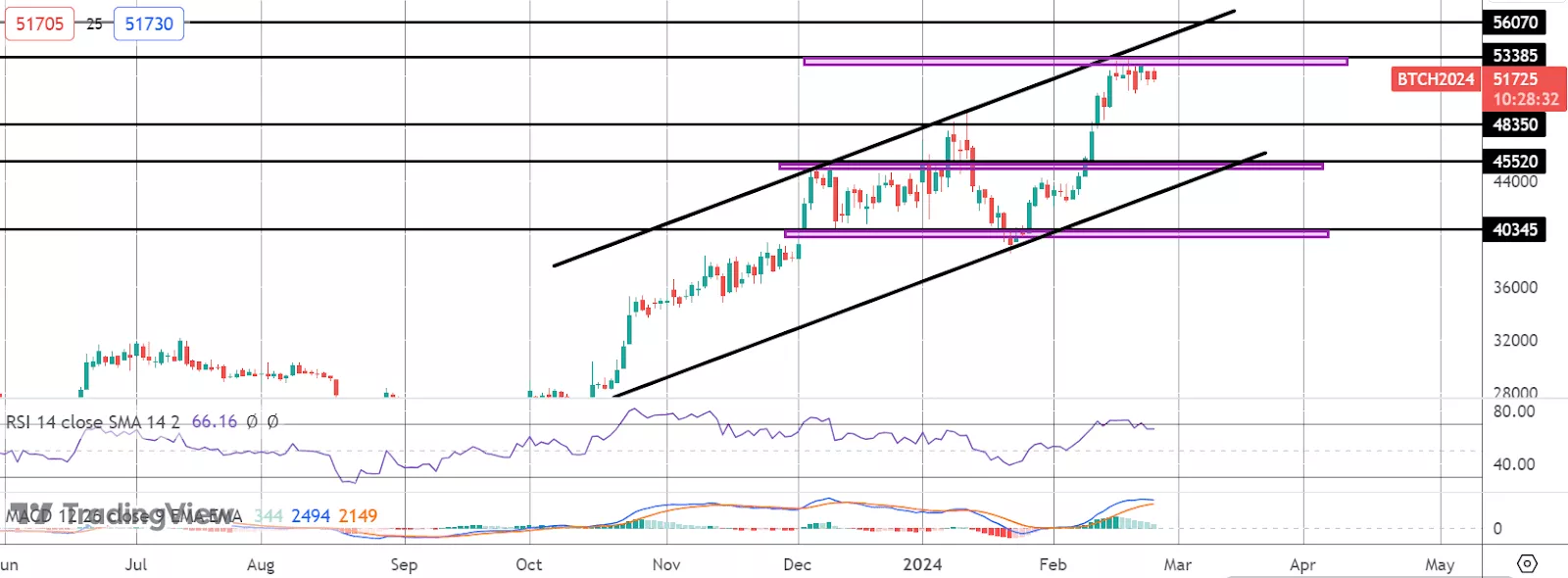Select the 56070 price level label
Image resolution: width=1568 pixels, height=578 pixels.
1514,23
